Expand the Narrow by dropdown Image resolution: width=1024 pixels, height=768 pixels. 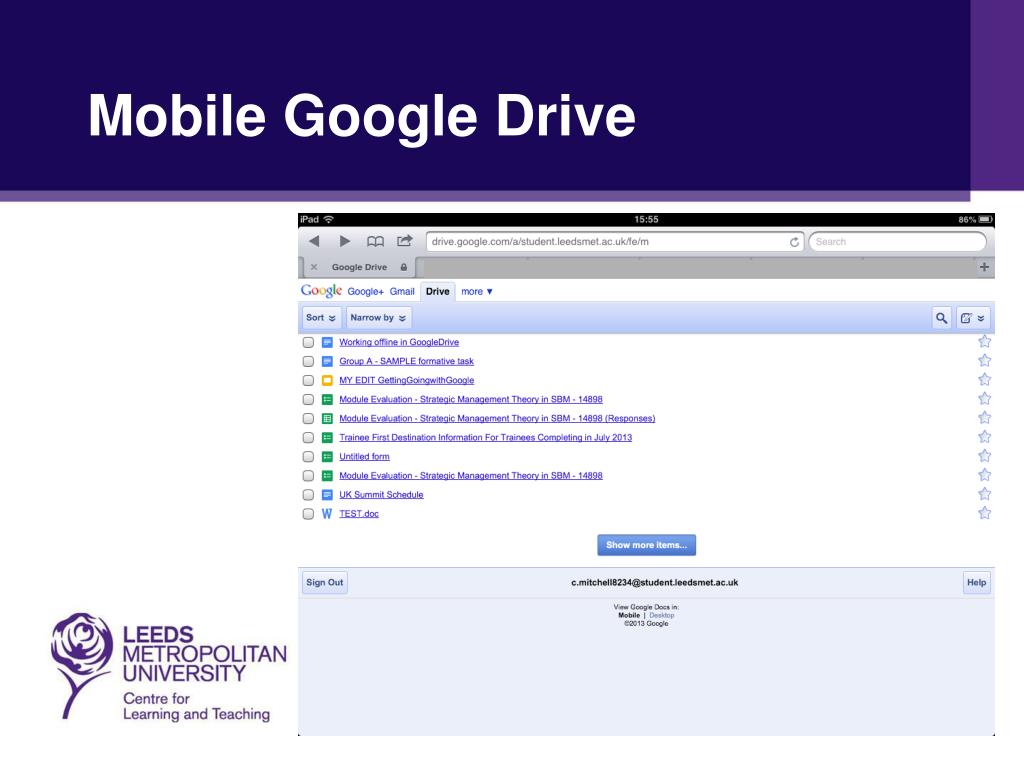tap(378, 318)
